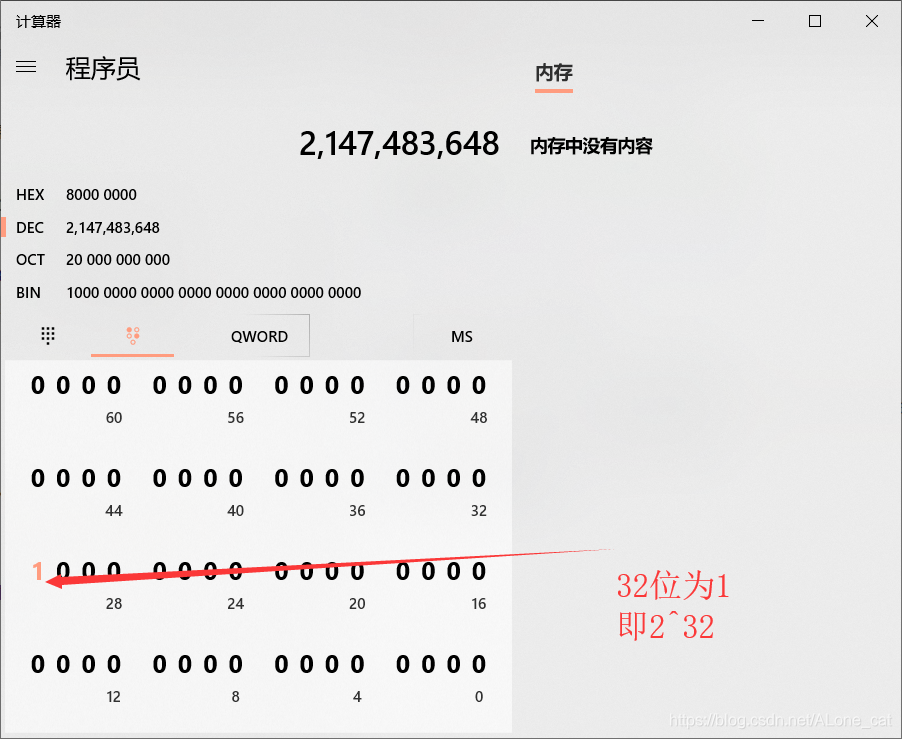Screen dimensions: 902x739
Task: Minimize the Calculator window
Action: [x=757, y=20]
